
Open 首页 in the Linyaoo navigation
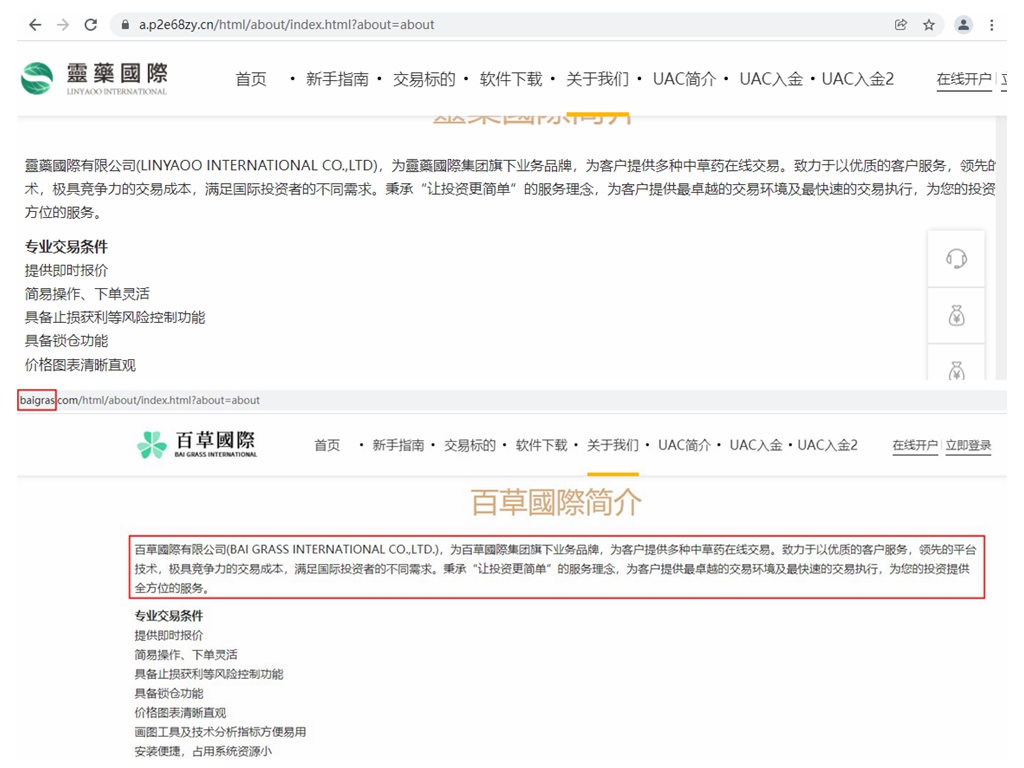tap(251, 79)
